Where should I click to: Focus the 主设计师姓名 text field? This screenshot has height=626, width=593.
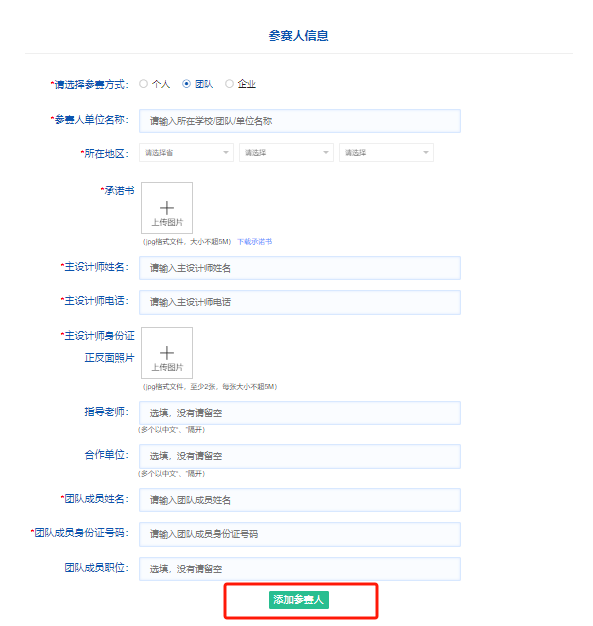point(300,268)
